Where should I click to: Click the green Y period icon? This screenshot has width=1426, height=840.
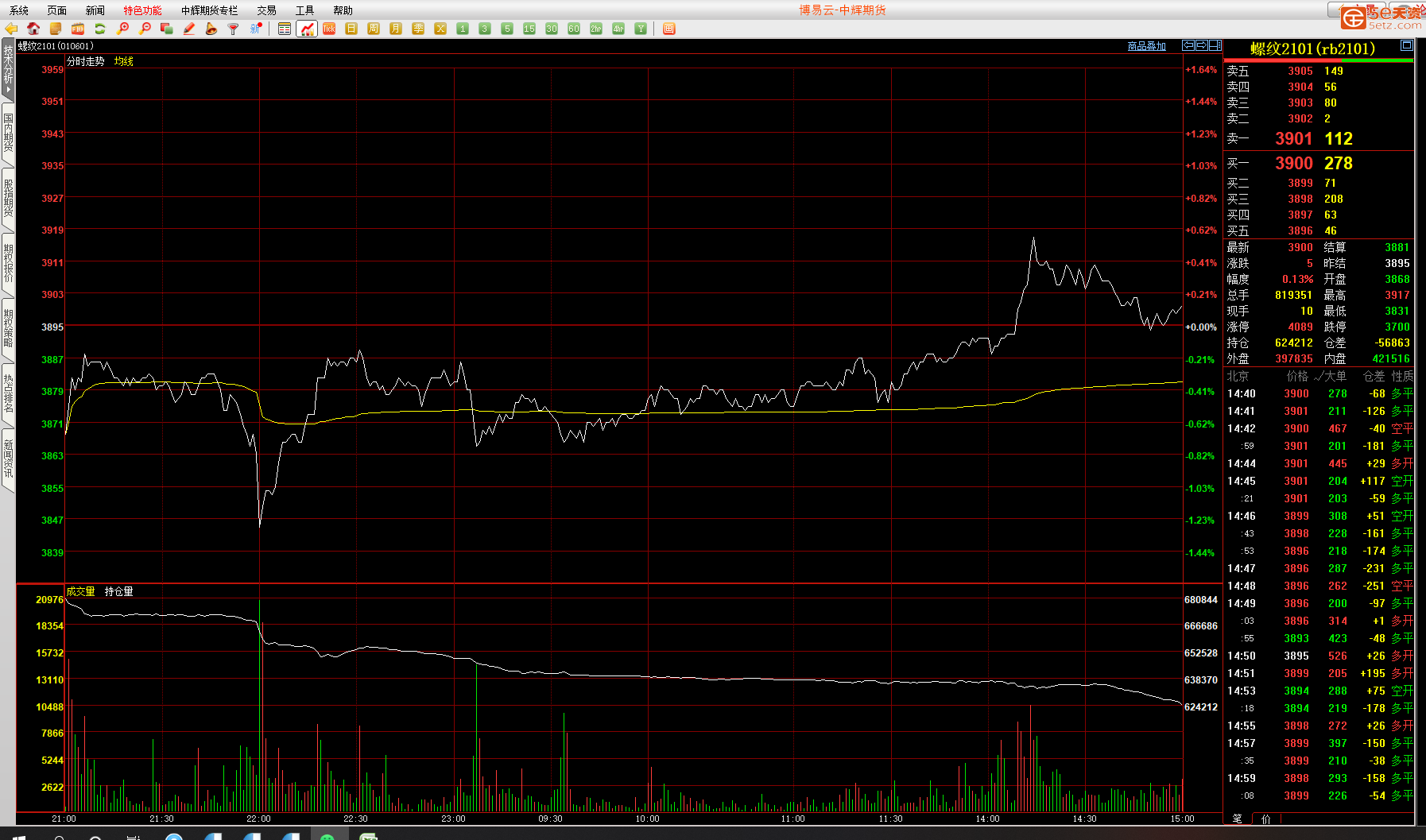pyautogui.click(x=641, y=29)
